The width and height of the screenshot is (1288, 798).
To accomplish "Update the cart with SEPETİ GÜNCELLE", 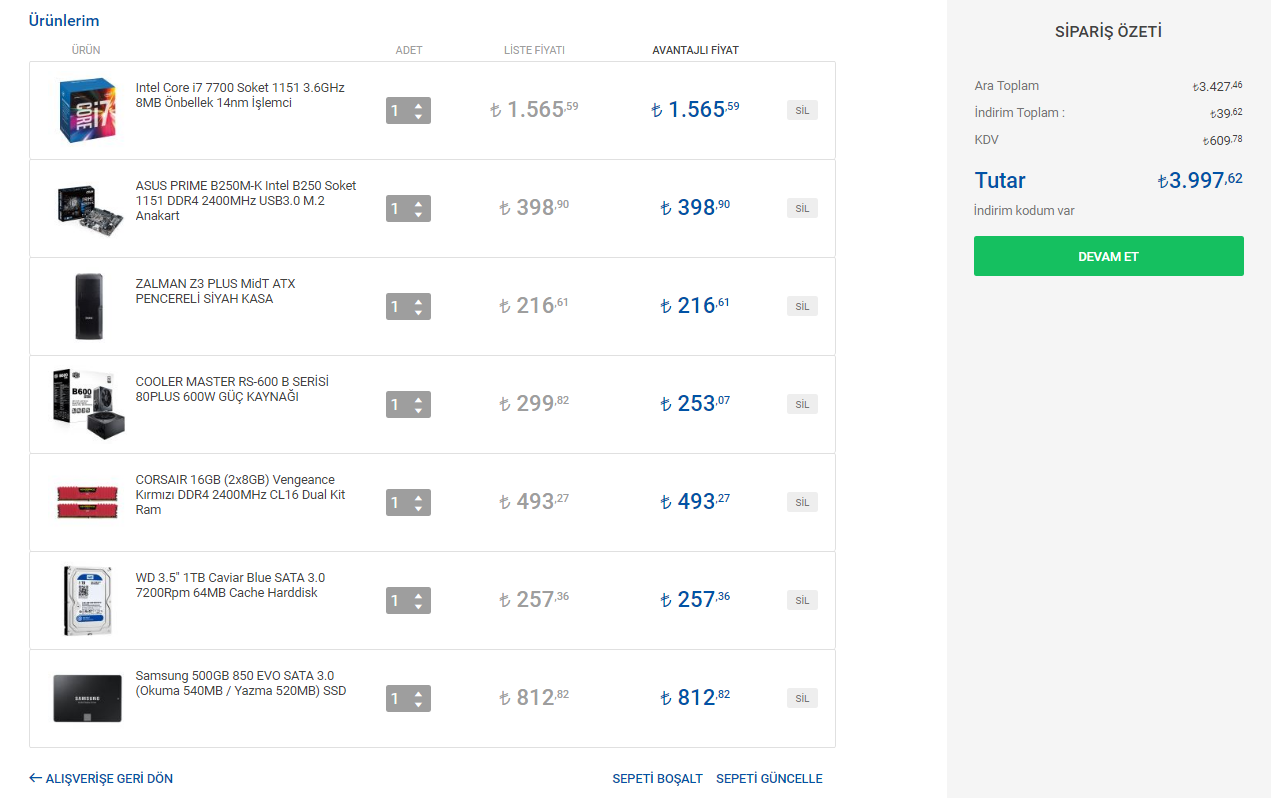I will point(770,778).
